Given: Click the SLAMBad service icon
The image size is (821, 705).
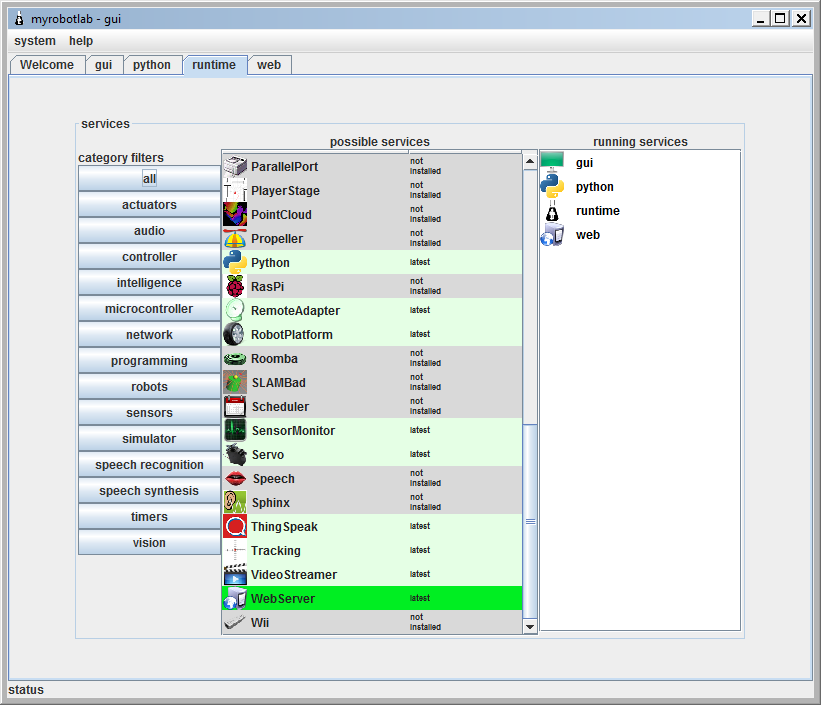Looking at the screenshot, I should [235, 382].
